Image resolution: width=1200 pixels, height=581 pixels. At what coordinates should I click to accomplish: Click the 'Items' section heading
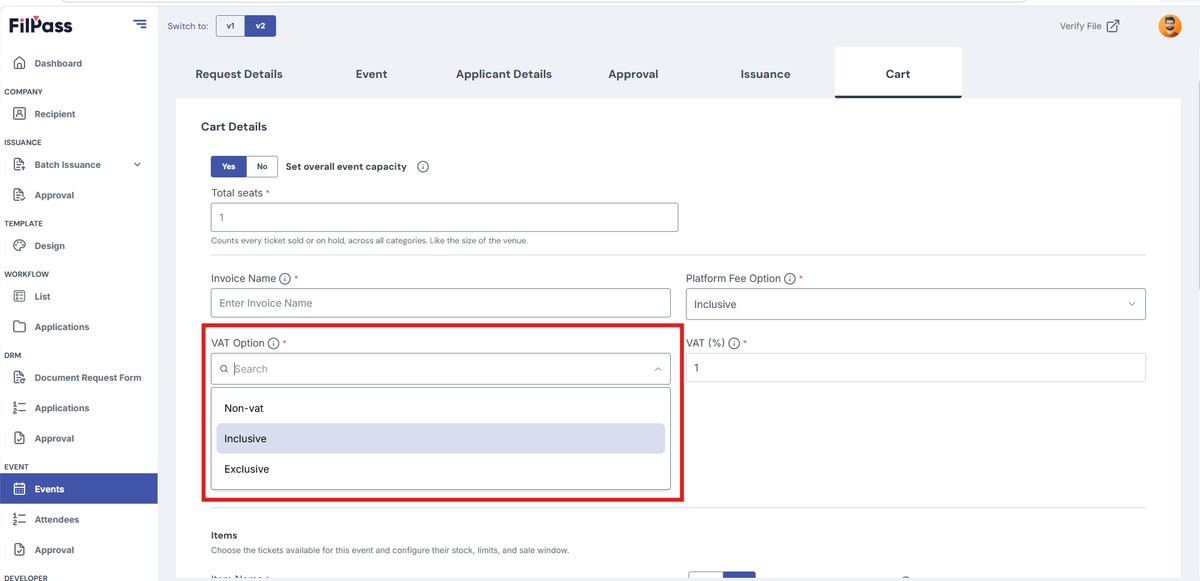click(224, 536)
